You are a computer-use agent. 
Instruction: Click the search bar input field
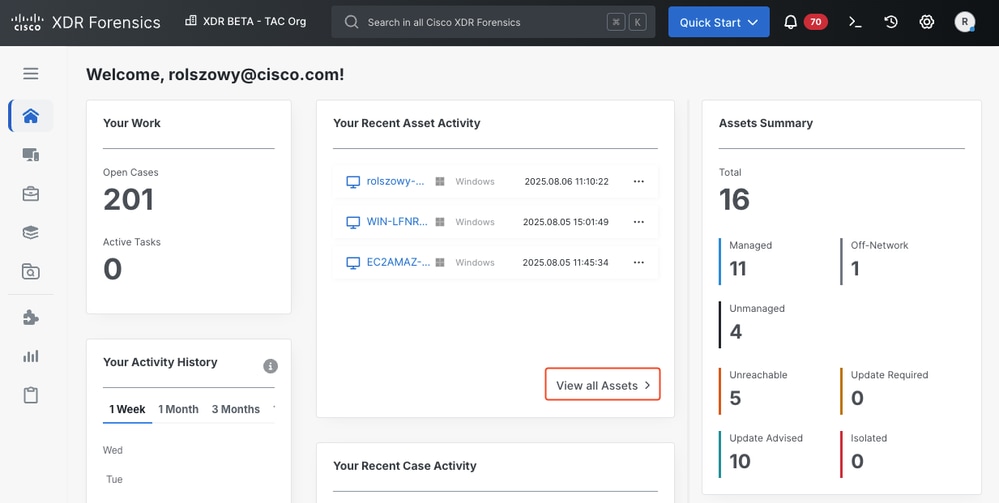(x=480, y=22)
